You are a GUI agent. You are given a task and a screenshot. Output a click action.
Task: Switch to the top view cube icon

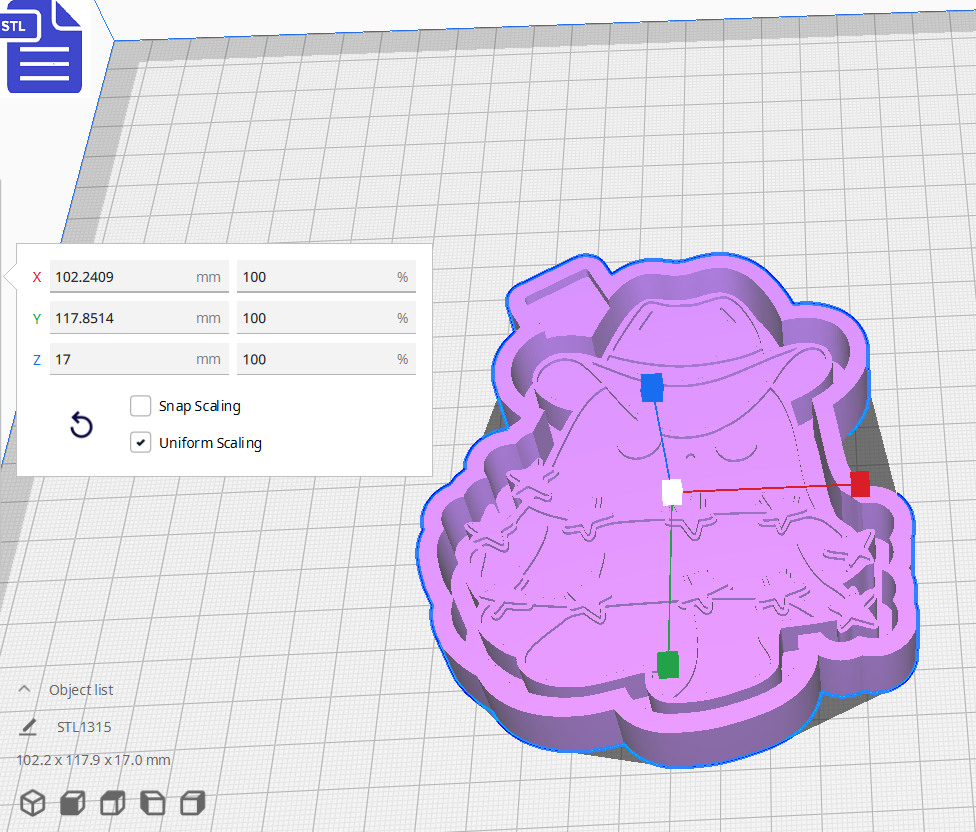112,801
